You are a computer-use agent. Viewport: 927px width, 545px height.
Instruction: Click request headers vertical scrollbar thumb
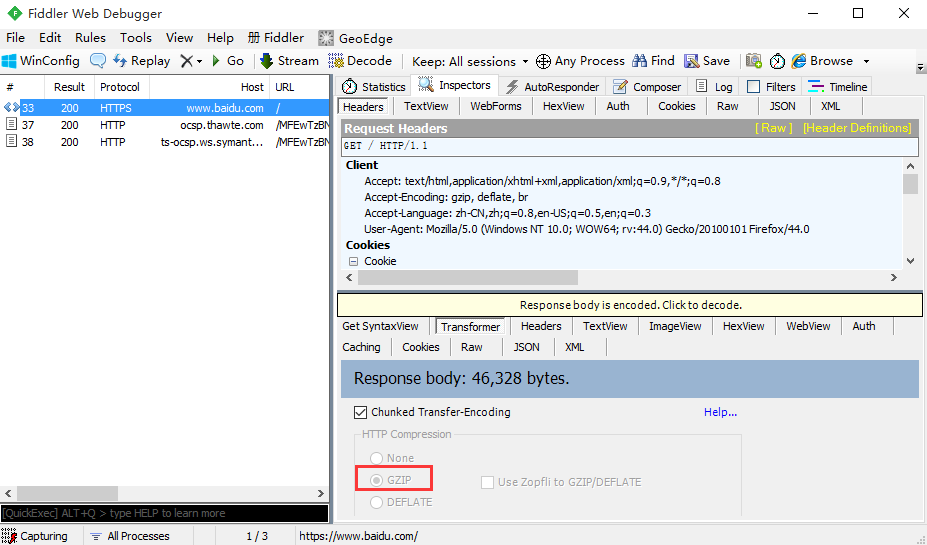[910, 184]
